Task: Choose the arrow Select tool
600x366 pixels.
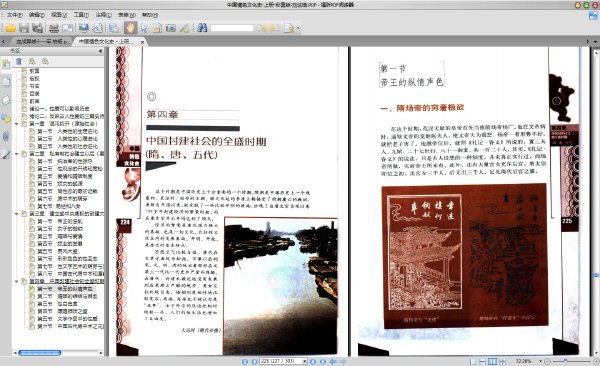Action: (x=144, y=28)
